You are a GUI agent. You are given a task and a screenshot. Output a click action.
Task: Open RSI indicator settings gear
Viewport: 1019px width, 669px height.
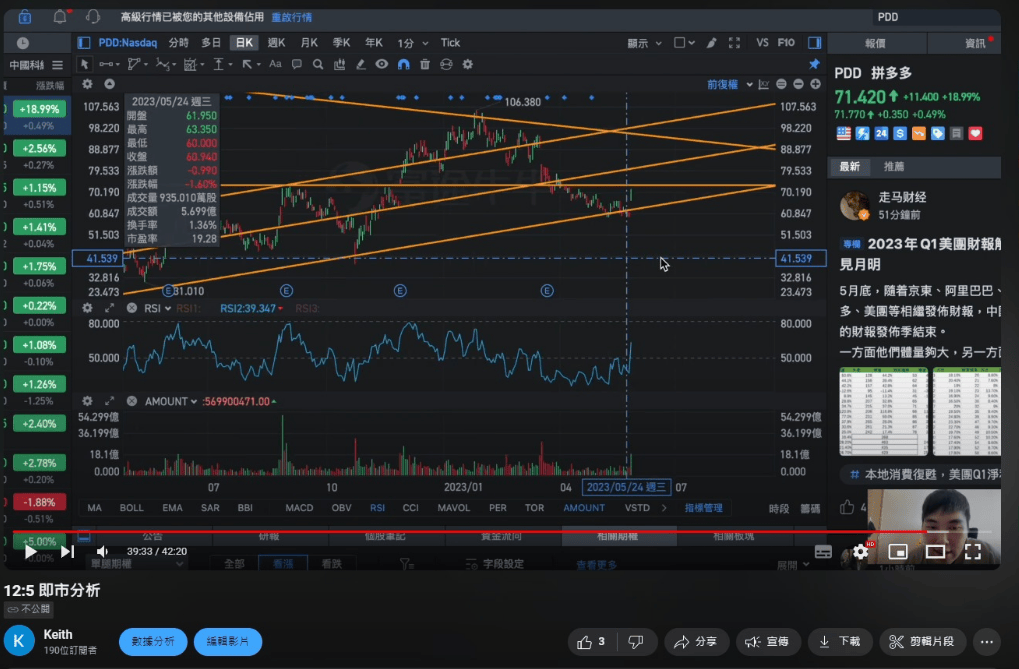(x=87, y=308)
